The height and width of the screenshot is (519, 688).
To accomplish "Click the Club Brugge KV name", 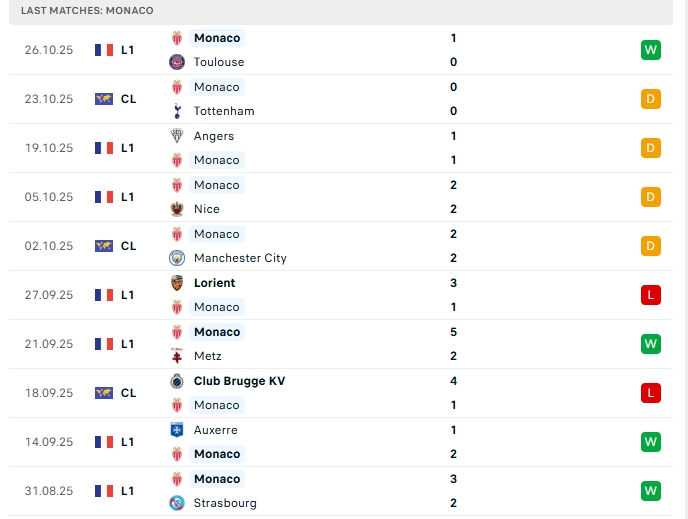I will (x=239, y=381).
